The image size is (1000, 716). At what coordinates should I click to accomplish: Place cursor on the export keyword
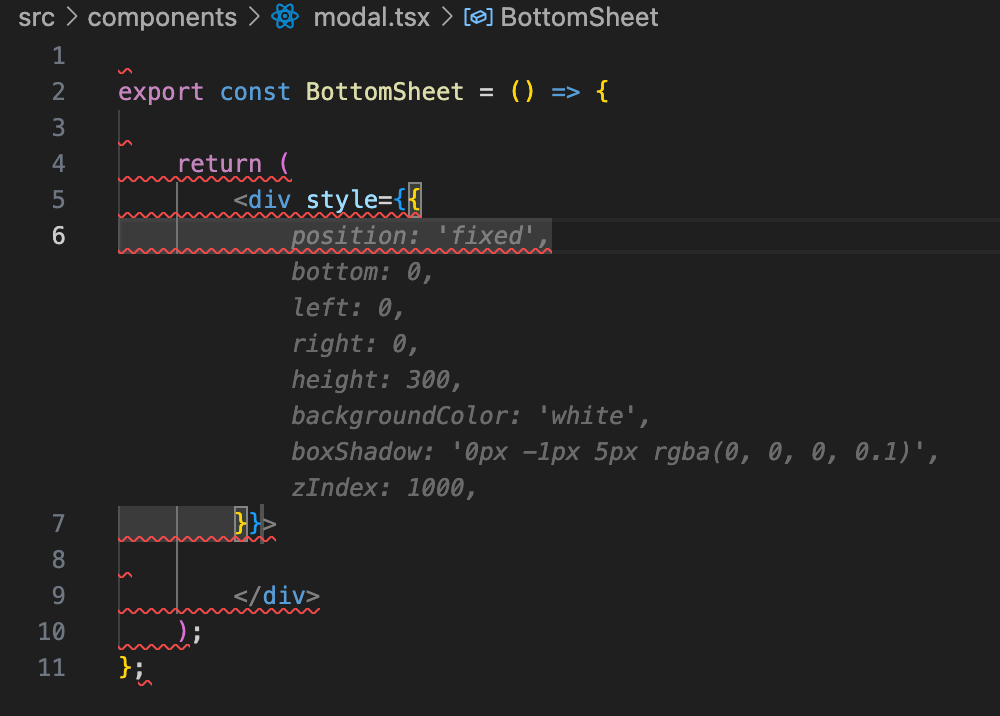pos(160,92)
